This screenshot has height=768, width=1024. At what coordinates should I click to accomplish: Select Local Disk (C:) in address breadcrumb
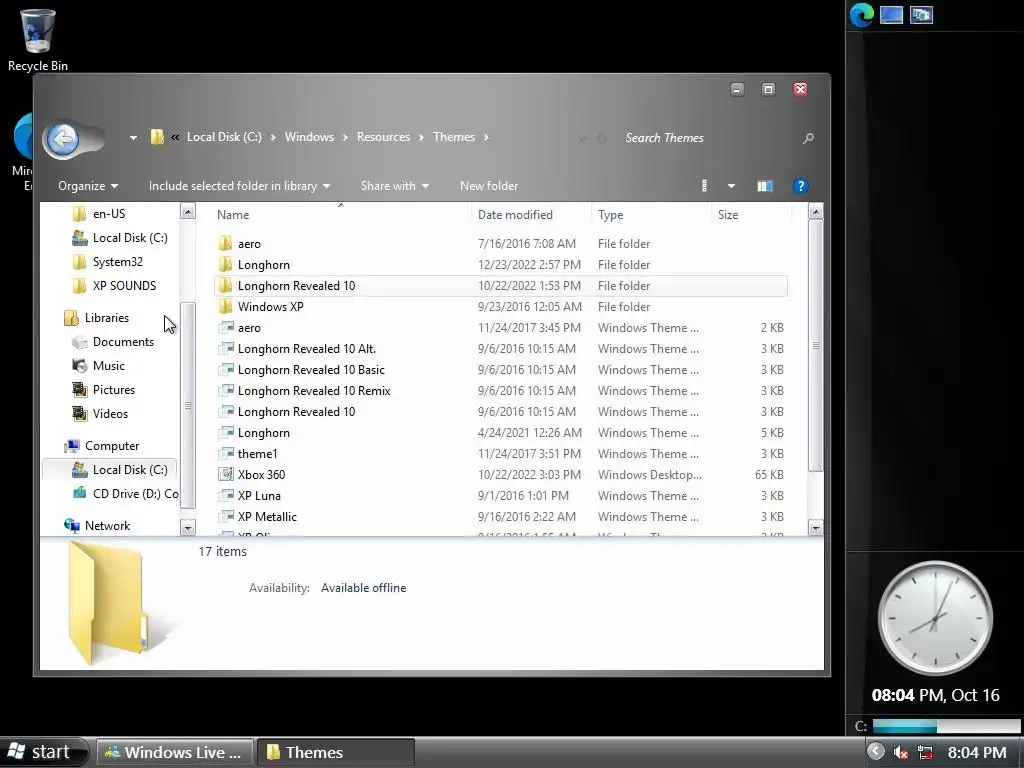224,136
